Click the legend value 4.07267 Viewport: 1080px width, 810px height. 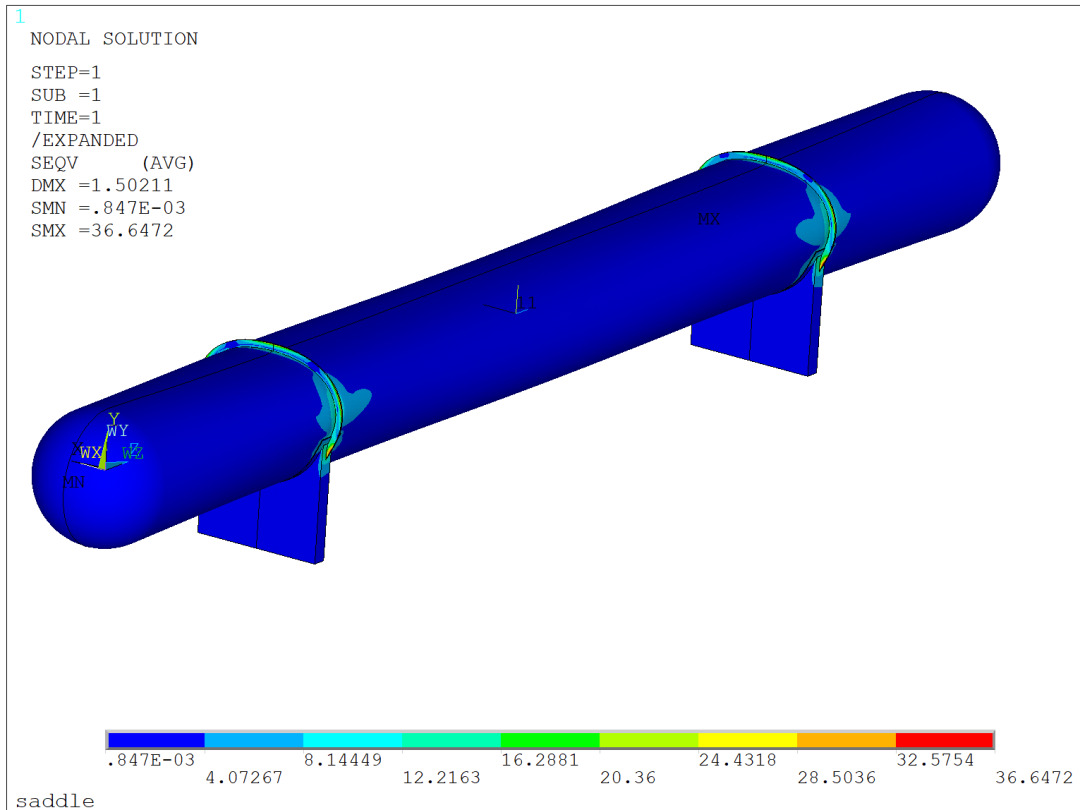coord(244,778)
